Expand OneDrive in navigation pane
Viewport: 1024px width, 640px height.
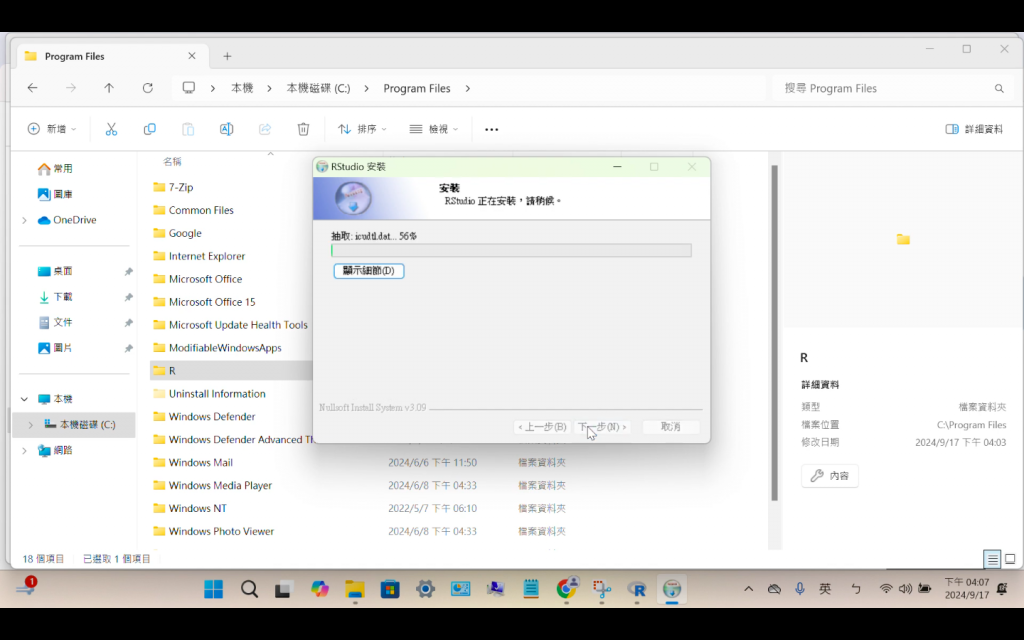pyautogui.click(x=24, y=220)
